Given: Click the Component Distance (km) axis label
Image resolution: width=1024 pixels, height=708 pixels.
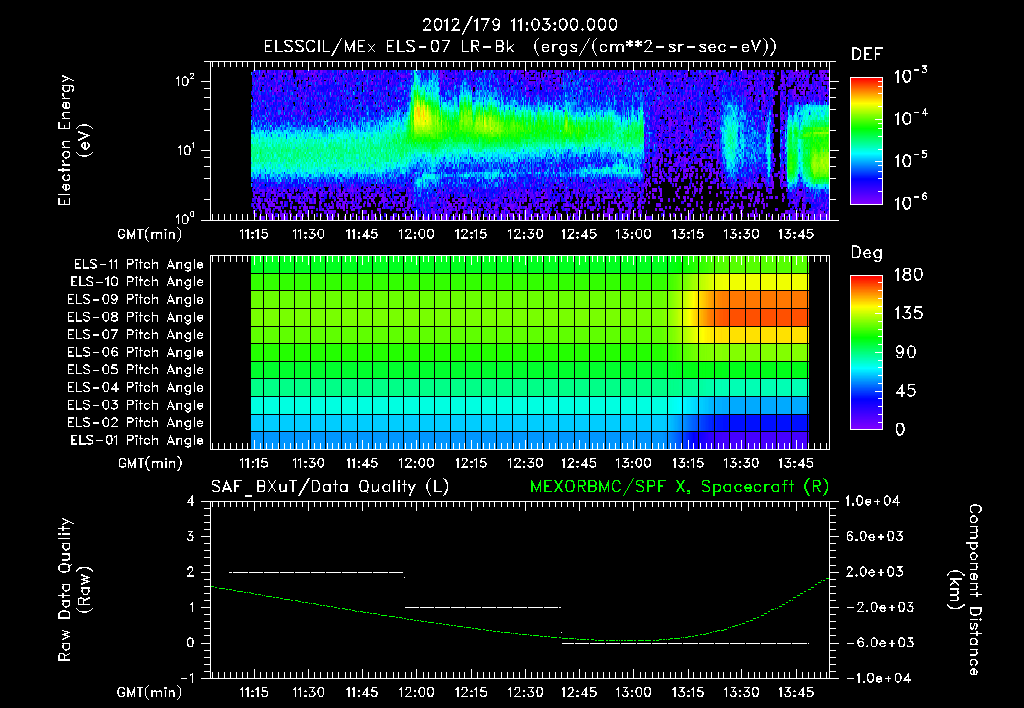Looking at the screenshot, I should [965, 589].
